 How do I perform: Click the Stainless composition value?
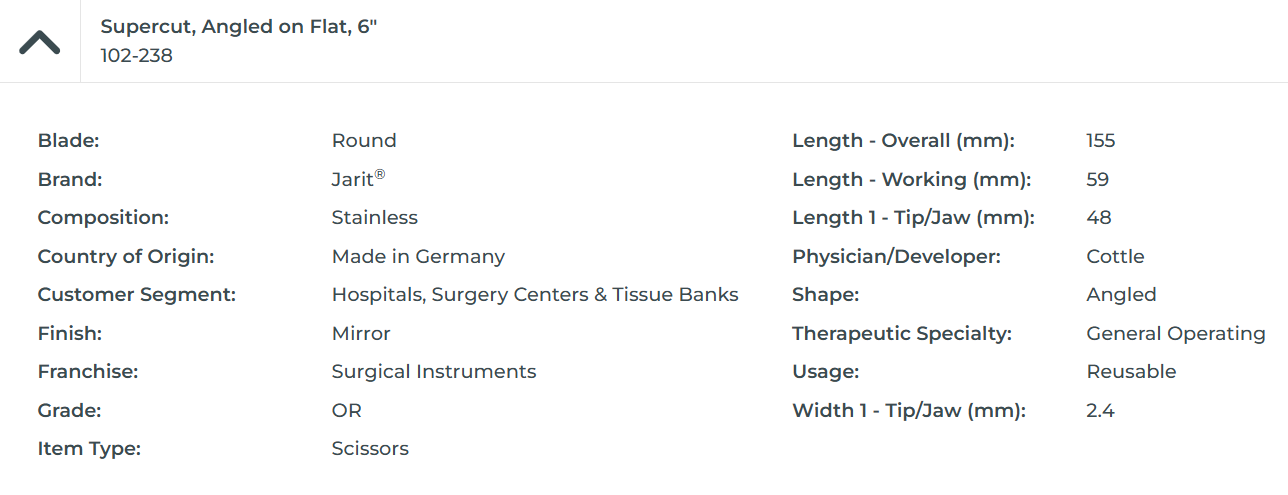pyautogui.click(x=375, y=218)
